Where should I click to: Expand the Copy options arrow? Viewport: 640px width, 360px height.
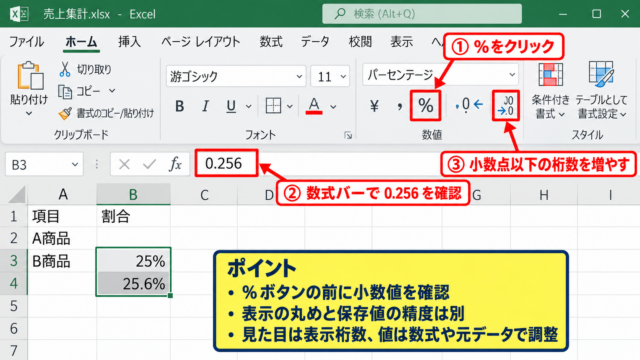click(x=112, y=91)
